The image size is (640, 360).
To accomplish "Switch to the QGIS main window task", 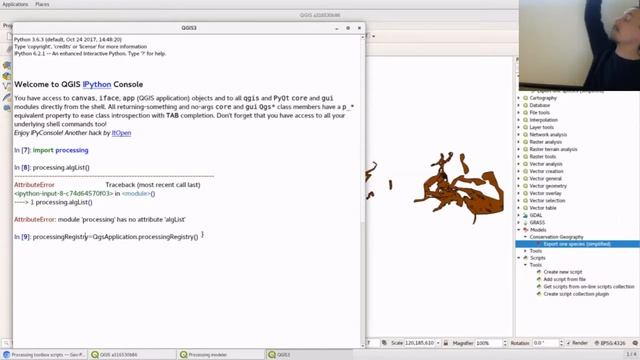I will pos(132,355).
